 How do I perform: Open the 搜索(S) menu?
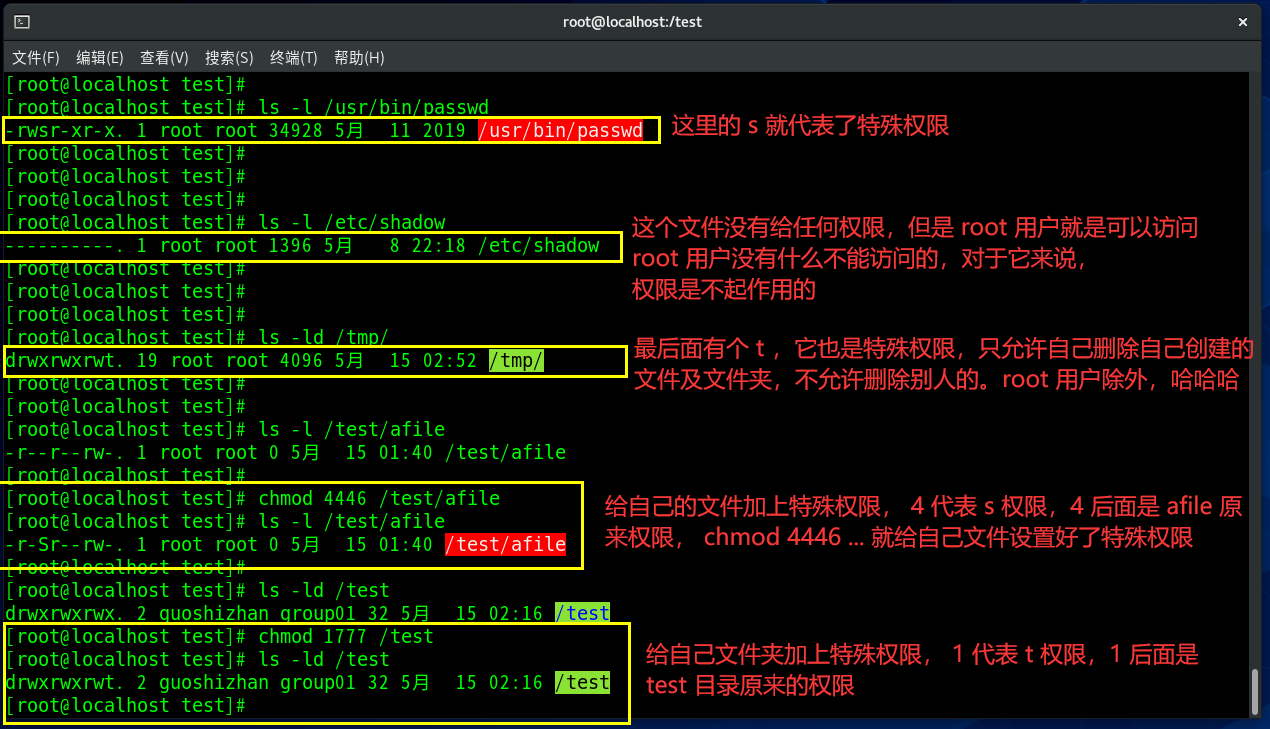[229, 58]
